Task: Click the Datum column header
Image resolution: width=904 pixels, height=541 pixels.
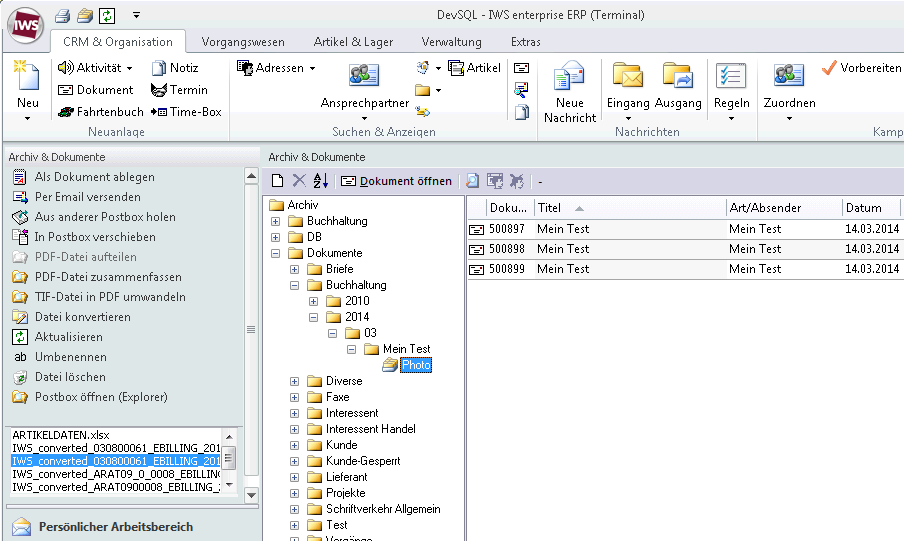Action: pyautogui.click(x=871, y=208)
